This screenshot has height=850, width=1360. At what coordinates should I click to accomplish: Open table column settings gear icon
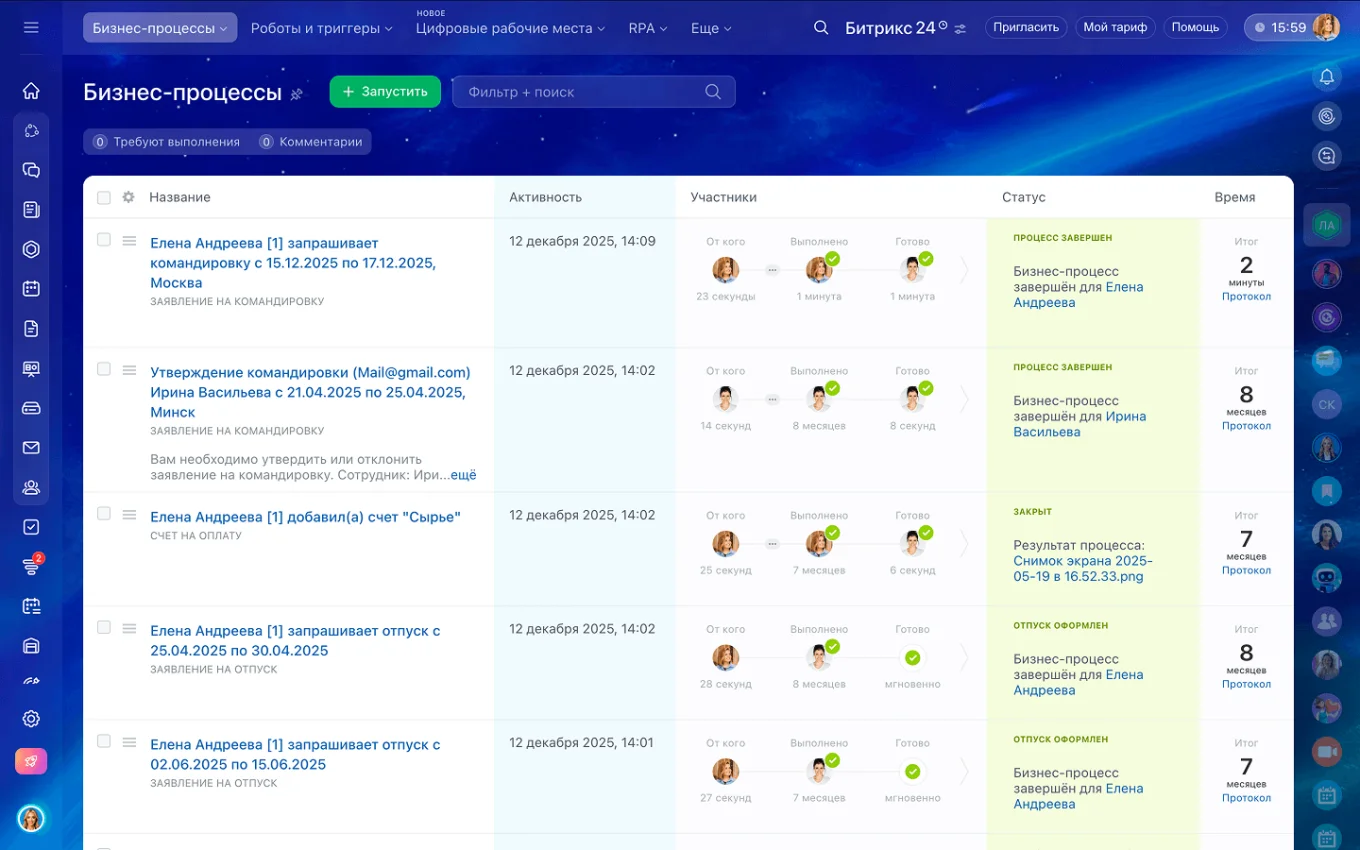[x=128, y=198]
